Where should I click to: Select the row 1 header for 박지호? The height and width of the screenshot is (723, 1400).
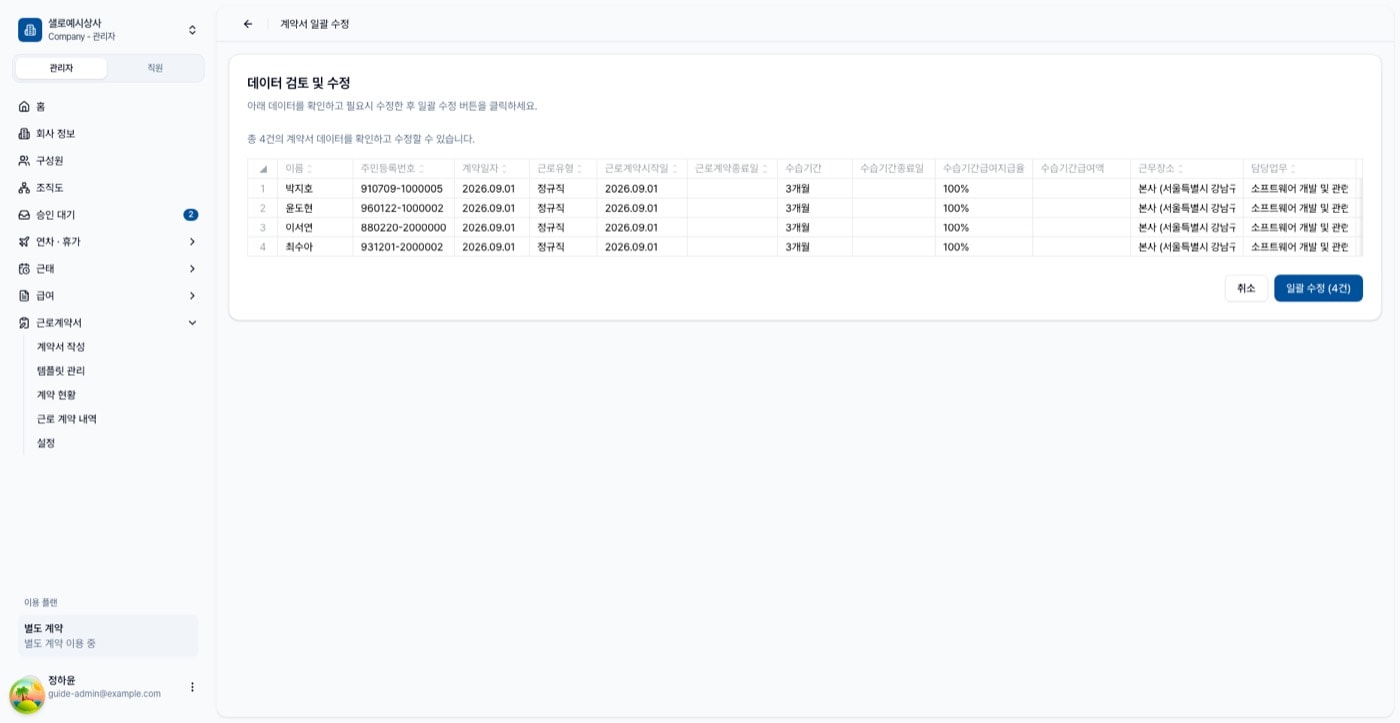click(x=263, y=188)
